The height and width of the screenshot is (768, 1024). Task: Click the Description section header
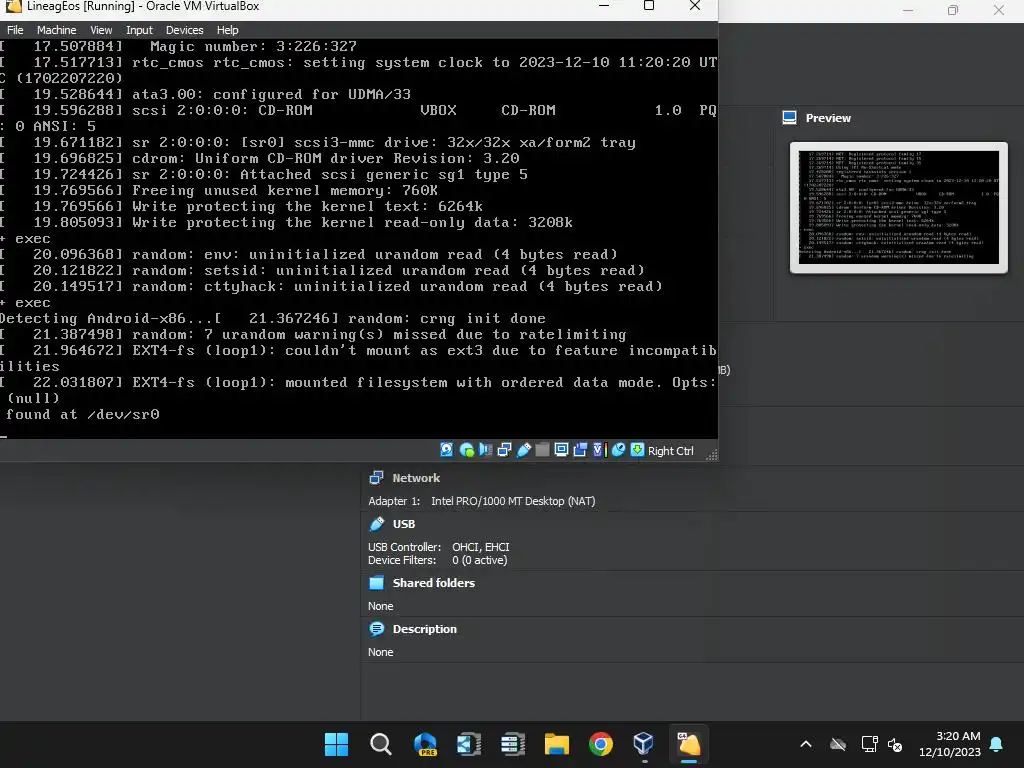[x=424, y=629]
